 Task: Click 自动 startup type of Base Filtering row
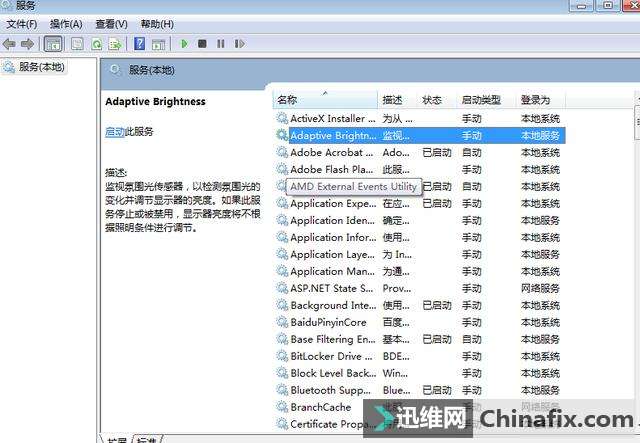pos(472,339)
